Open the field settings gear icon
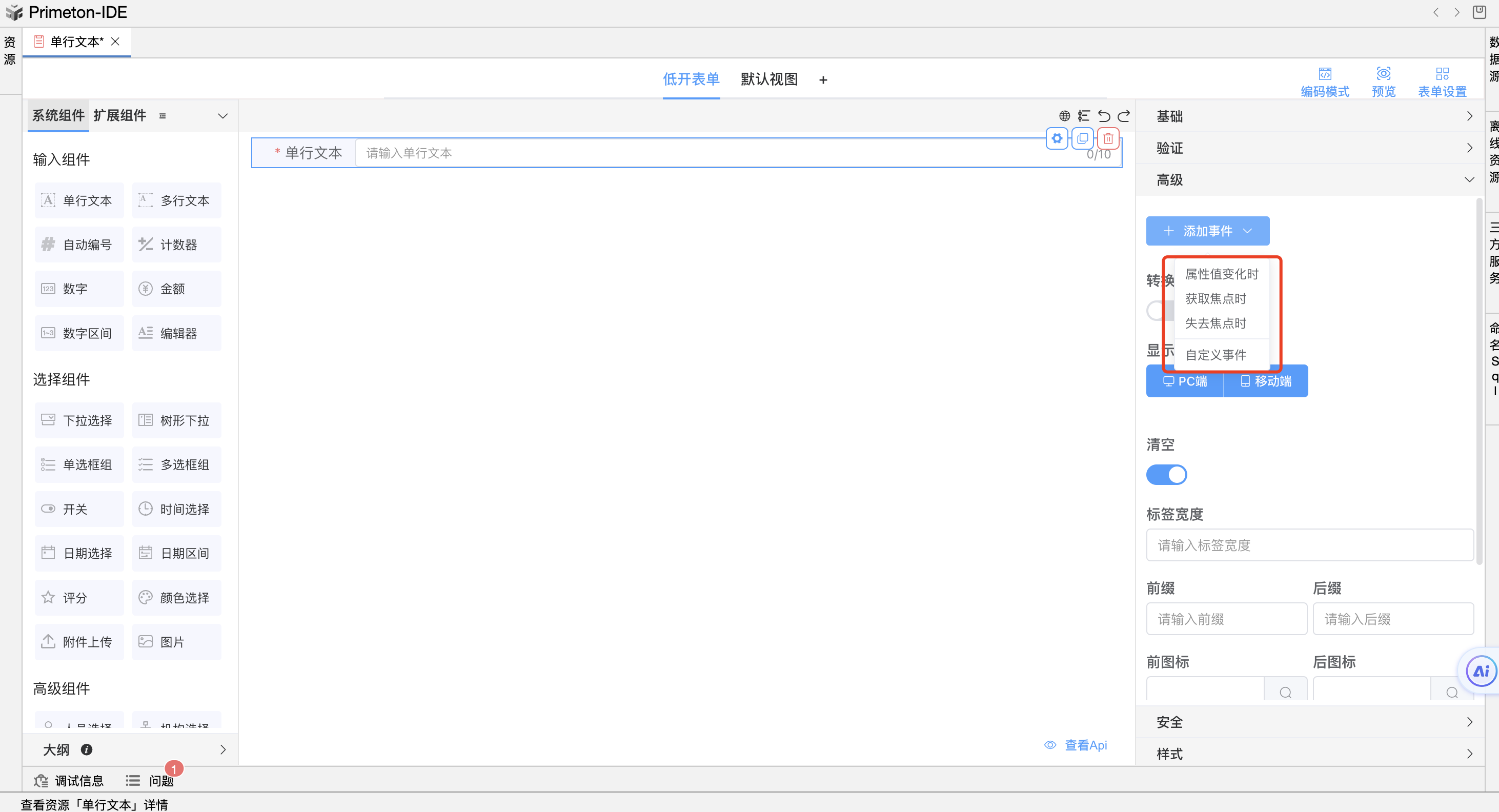This screenshot has width=1499, height=812. point(1057,138)
